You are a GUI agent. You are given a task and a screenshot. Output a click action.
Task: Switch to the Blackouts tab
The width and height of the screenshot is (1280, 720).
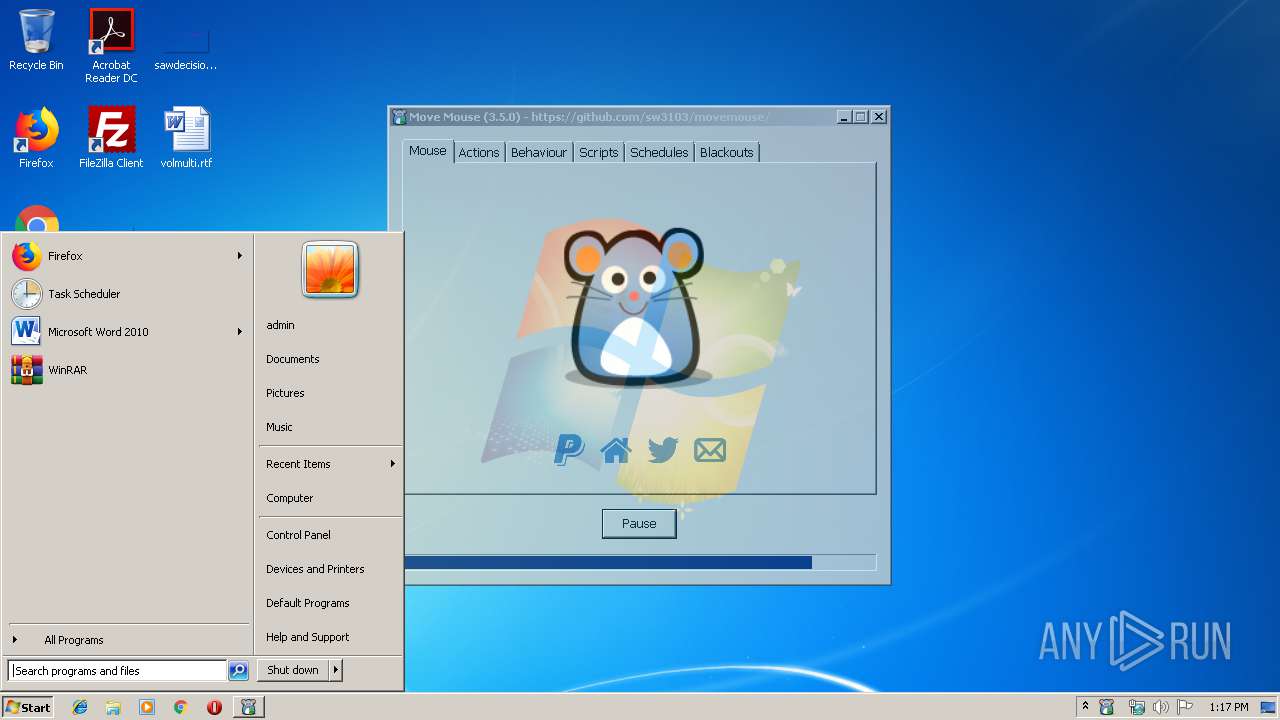pos(727,152)
